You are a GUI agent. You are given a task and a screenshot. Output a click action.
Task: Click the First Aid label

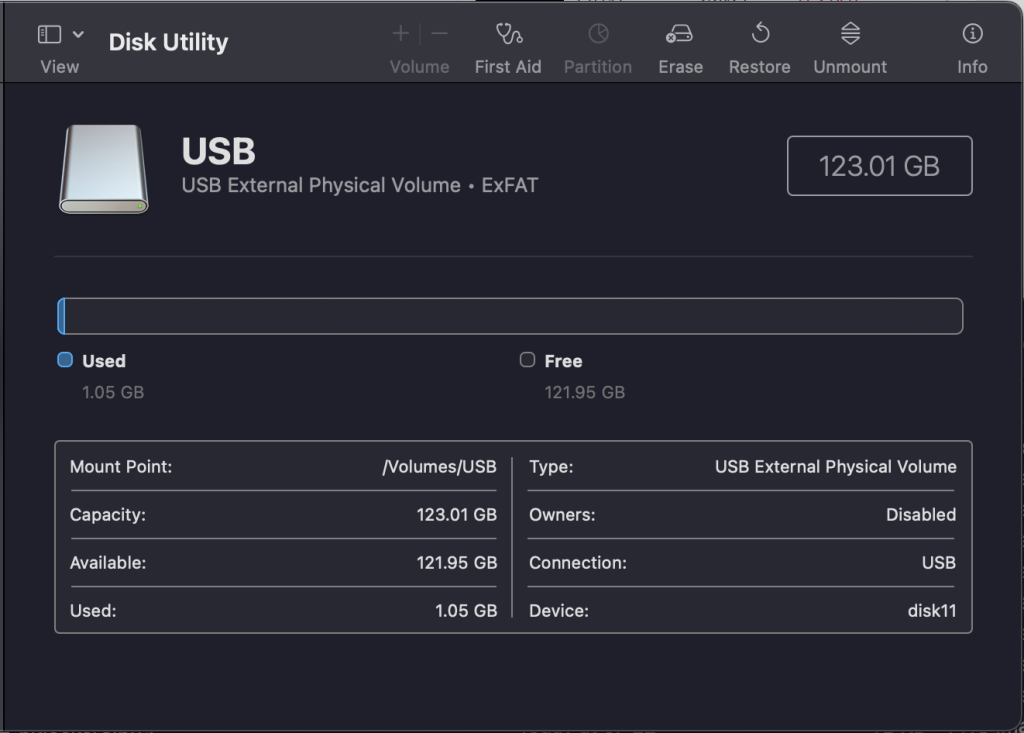(x=508, y=67)
